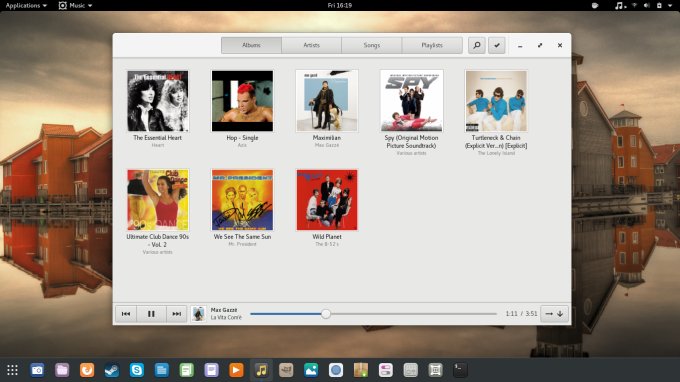Maximize the Music window
Viewport: 680px width, 382px height.
click(x=540, y=45)
